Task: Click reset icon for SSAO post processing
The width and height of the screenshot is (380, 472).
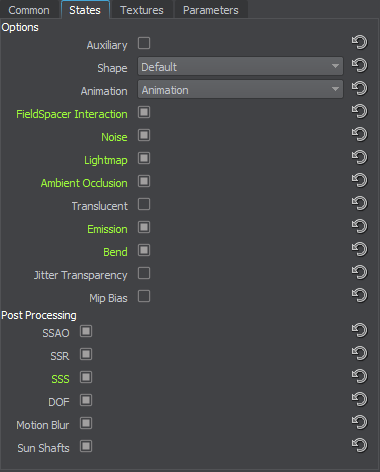Action: tap(359, 330)
